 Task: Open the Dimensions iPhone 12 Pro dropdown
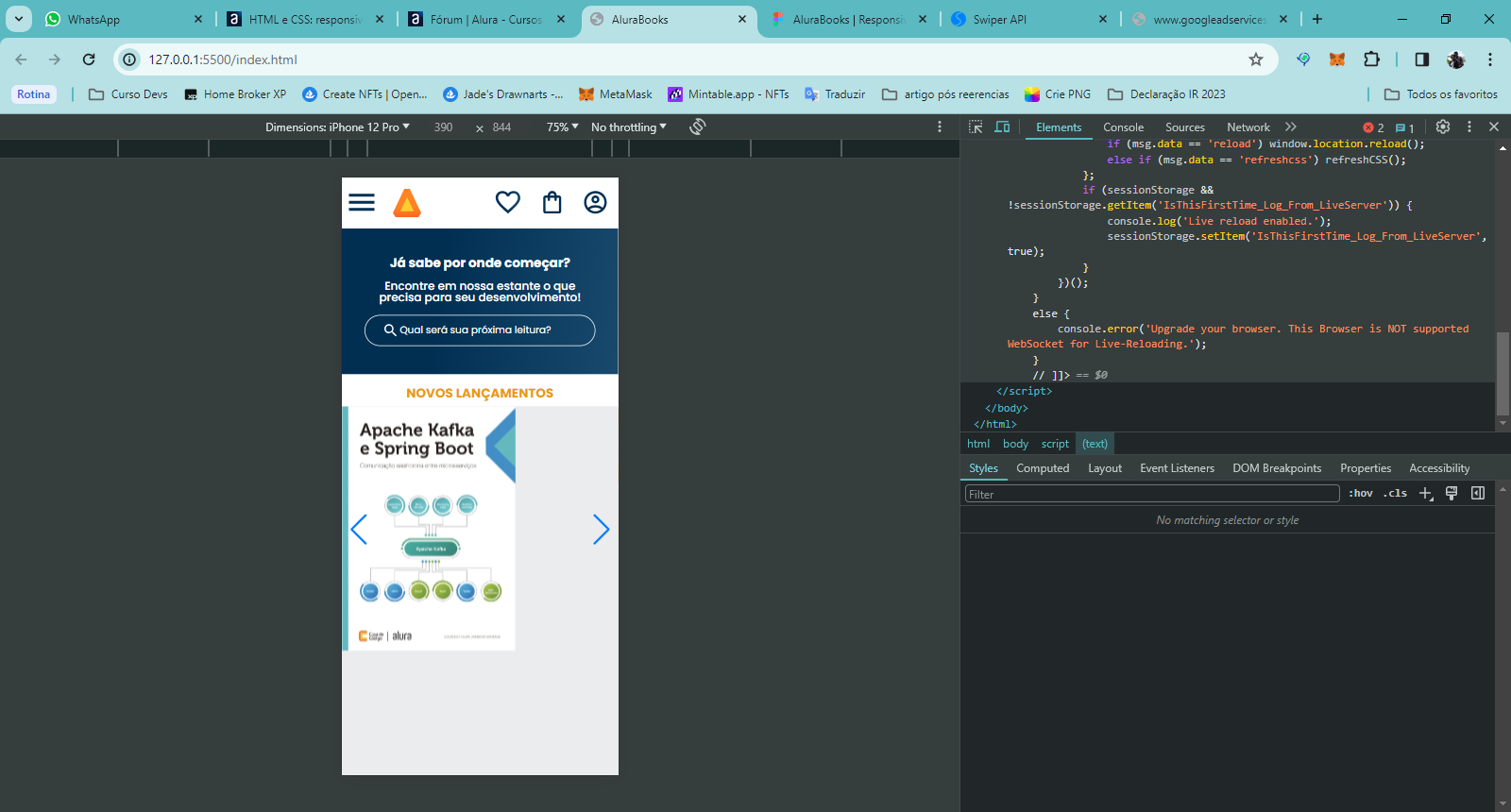[337, 127]
